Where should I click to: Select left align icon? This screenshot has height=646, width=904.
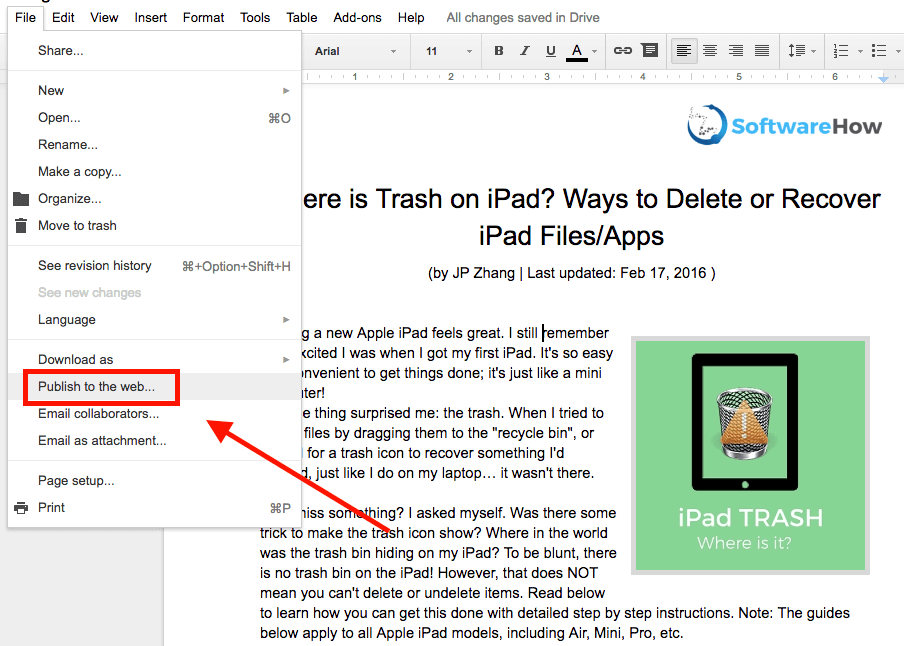pyautogui.click(x=684, y=51)
